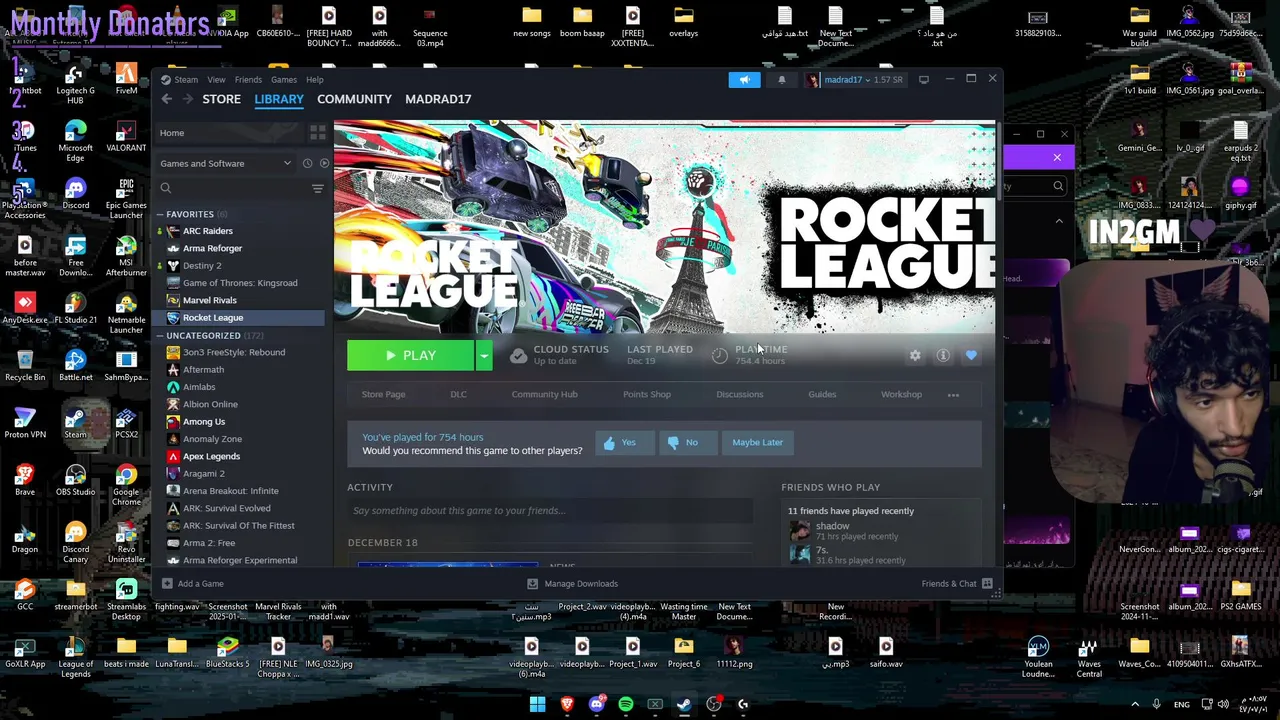Open the Games and Software dropdown
Viewport: 1280px width, 720px height.
pos(226,163)
